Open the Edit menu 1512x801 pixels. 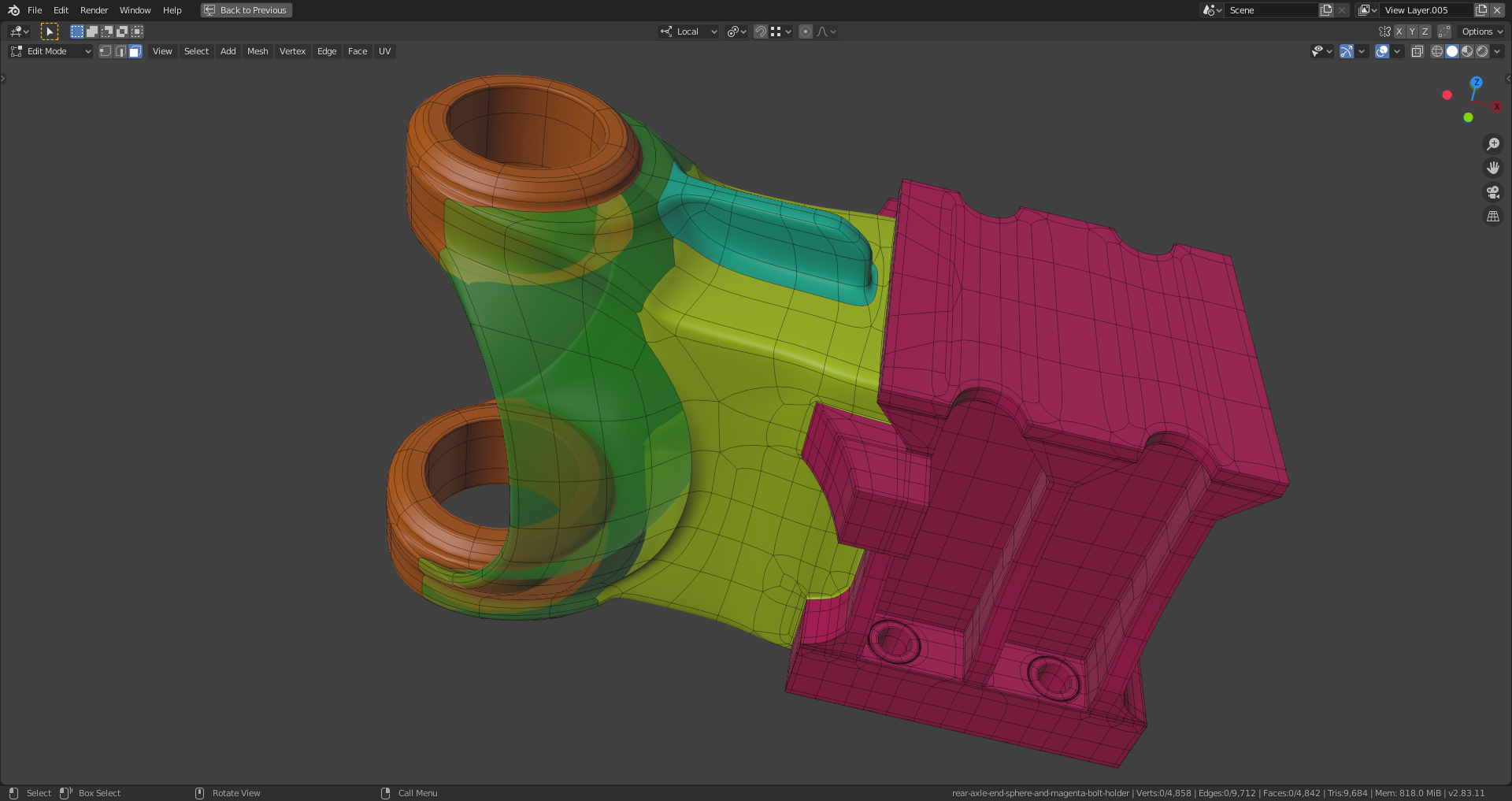coord(61,10)
